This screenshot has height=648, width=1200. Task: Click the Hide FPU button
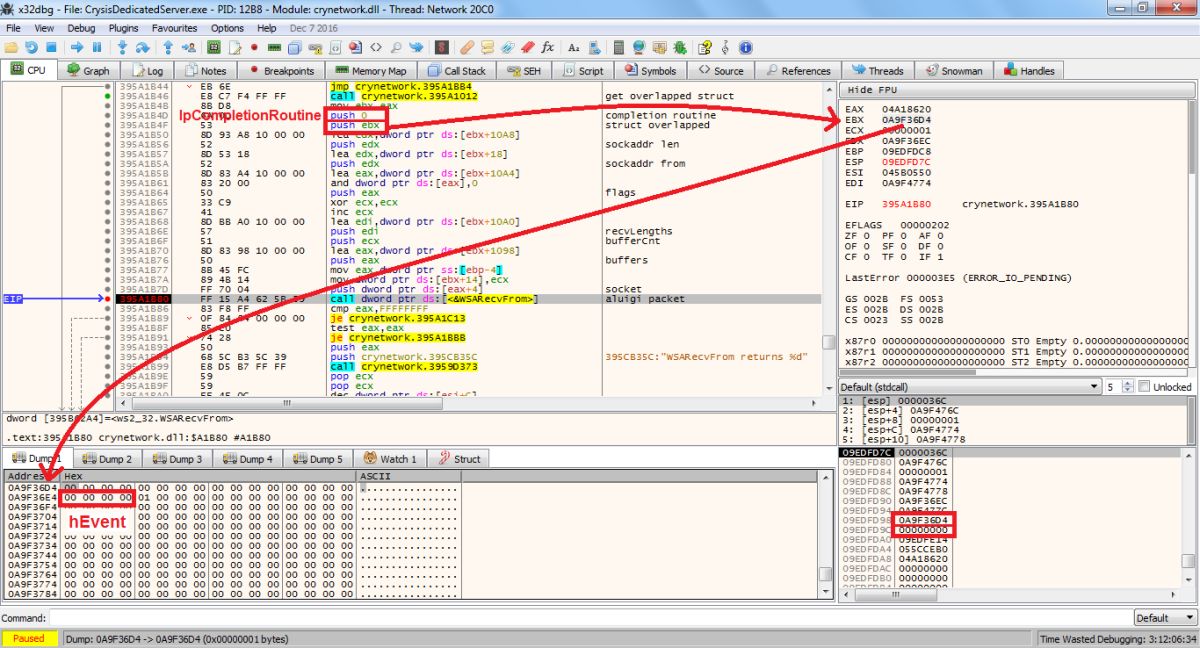point(1017,90)
